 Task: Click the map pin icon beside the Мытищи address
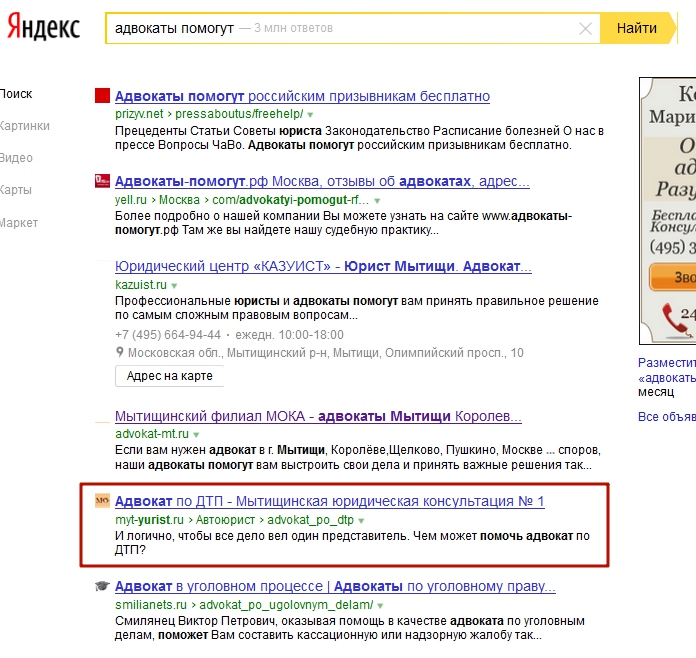tap(120, 353)
